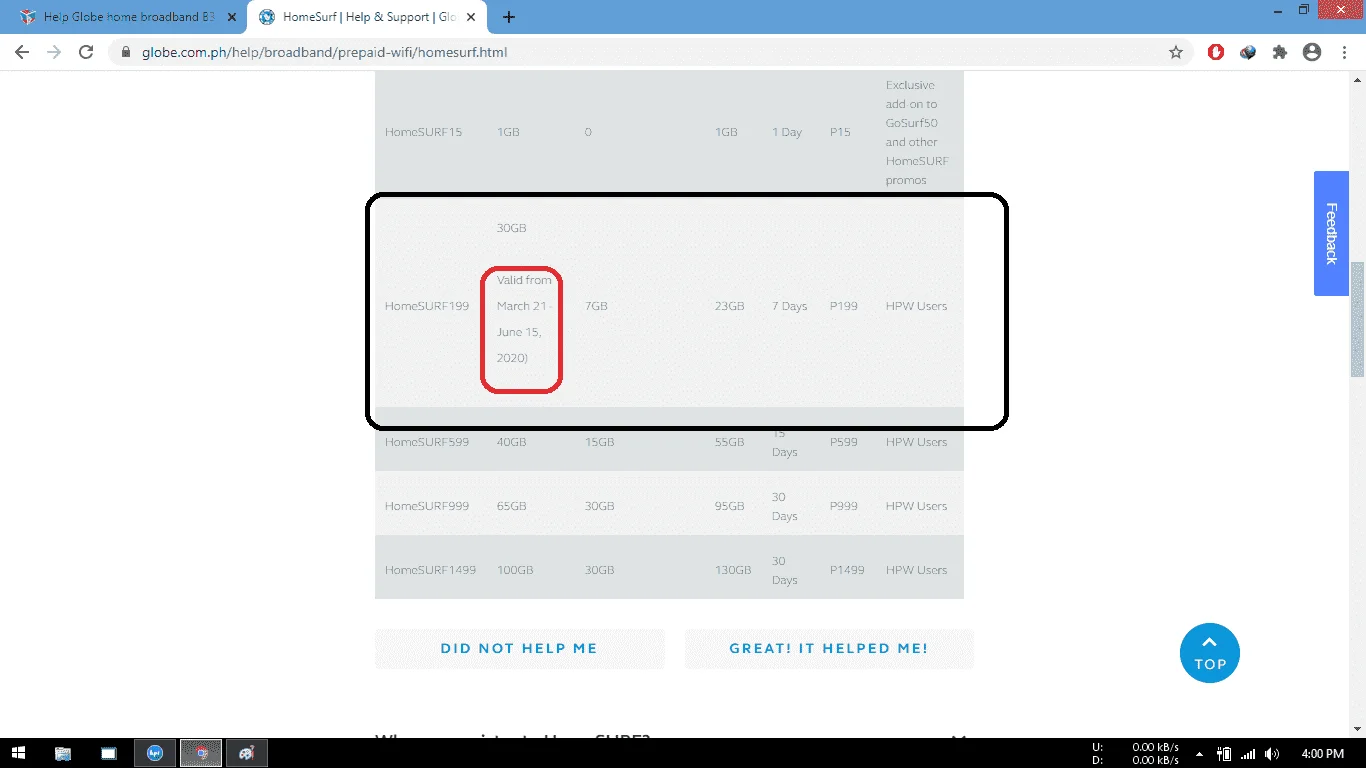This screenshot has width=1366, height=768.
Task: Click the 55GB total data cell
Action: (729, 442)
